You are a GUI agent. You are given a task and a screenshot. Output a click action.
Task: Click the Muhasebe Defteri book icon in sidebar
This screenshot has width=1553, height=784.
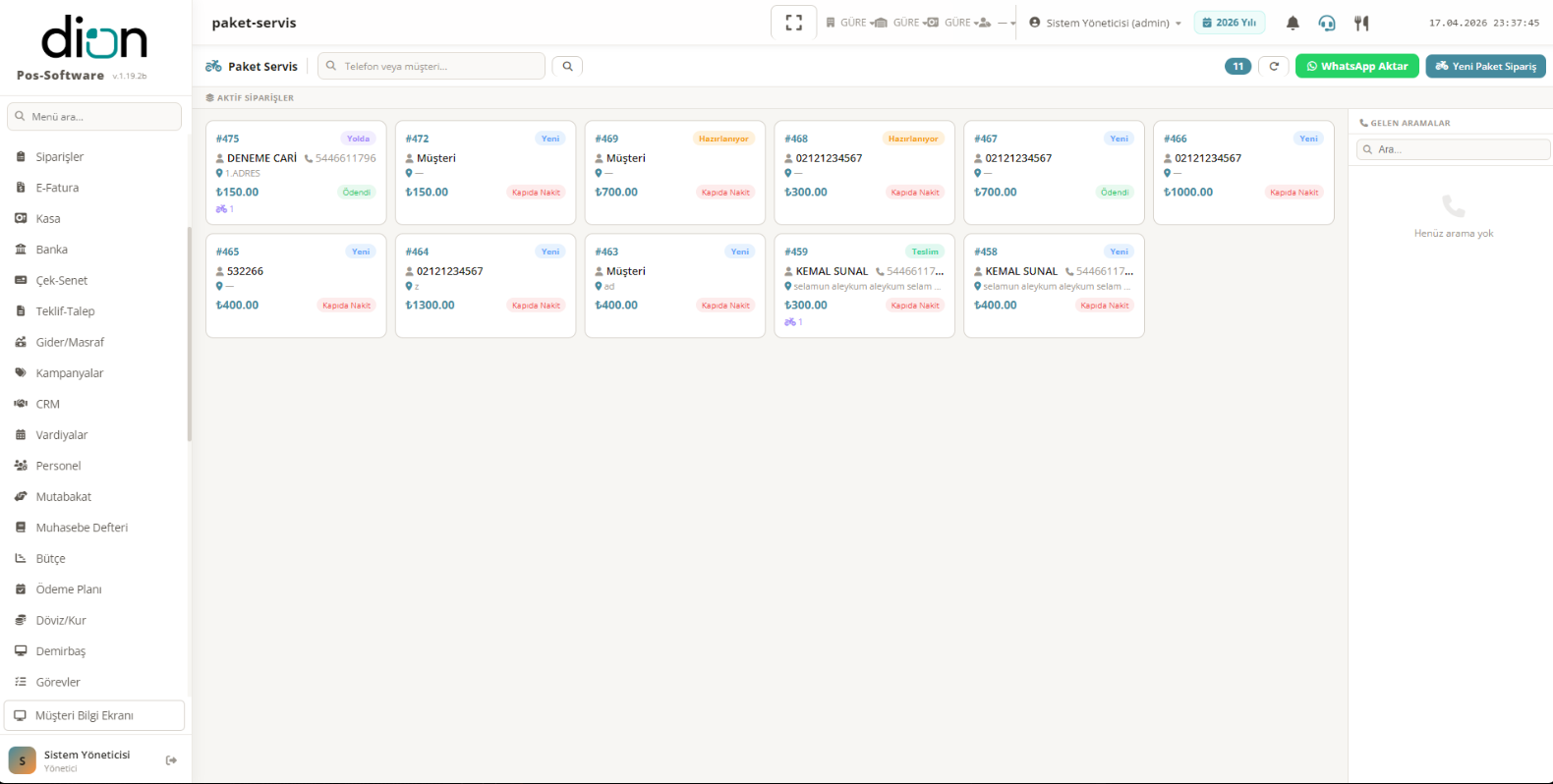[21, 528]
